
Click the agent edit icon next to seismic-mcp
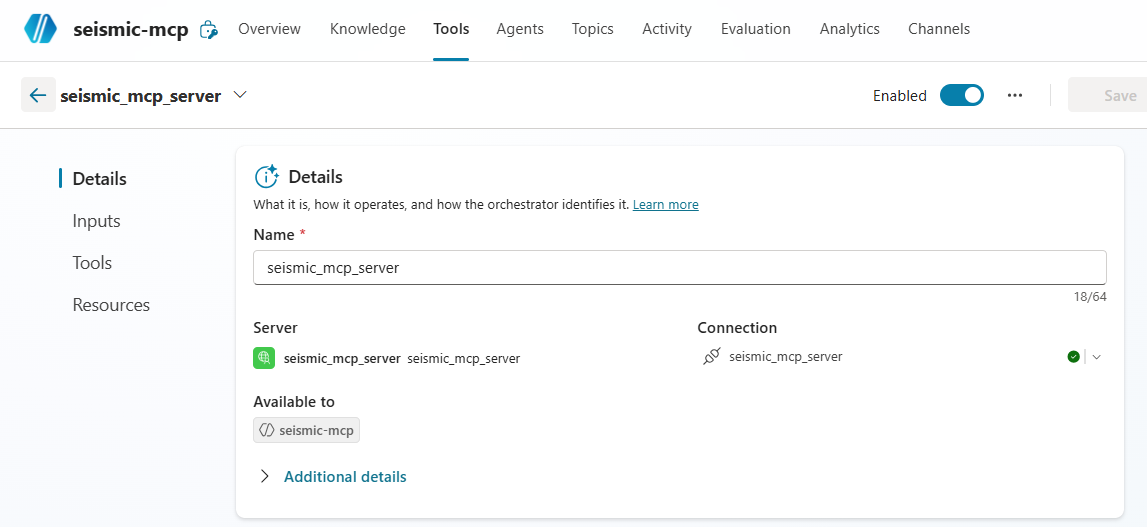coord(209,29)
